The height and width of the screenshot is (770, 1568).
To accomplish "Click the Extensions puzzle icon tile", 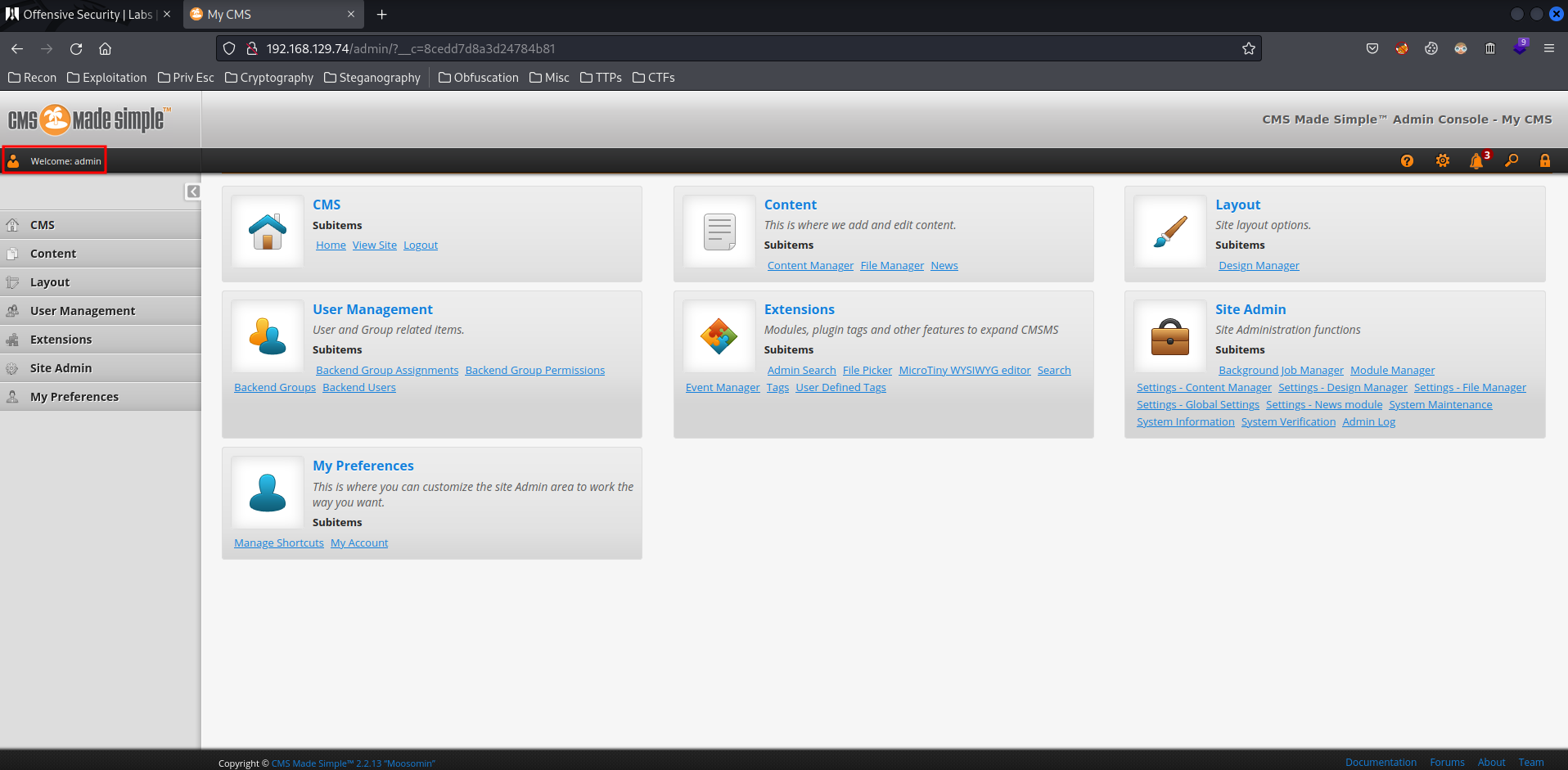I will point(719,336).
